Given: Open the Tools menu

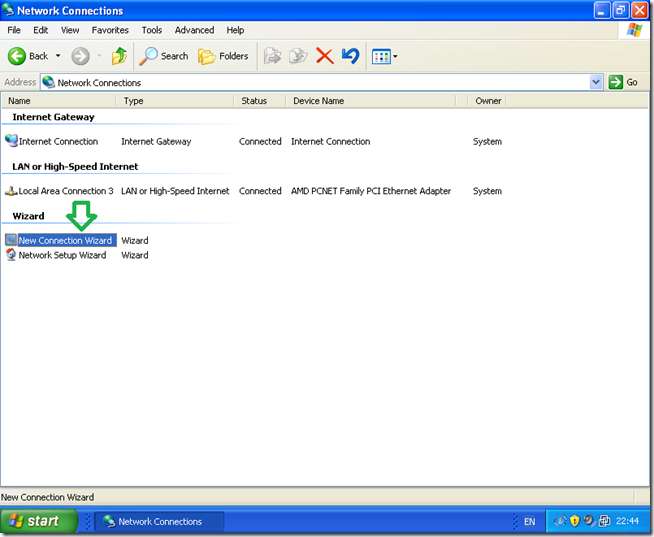Looking at the screenshot, I should click(x=151, y=30).
